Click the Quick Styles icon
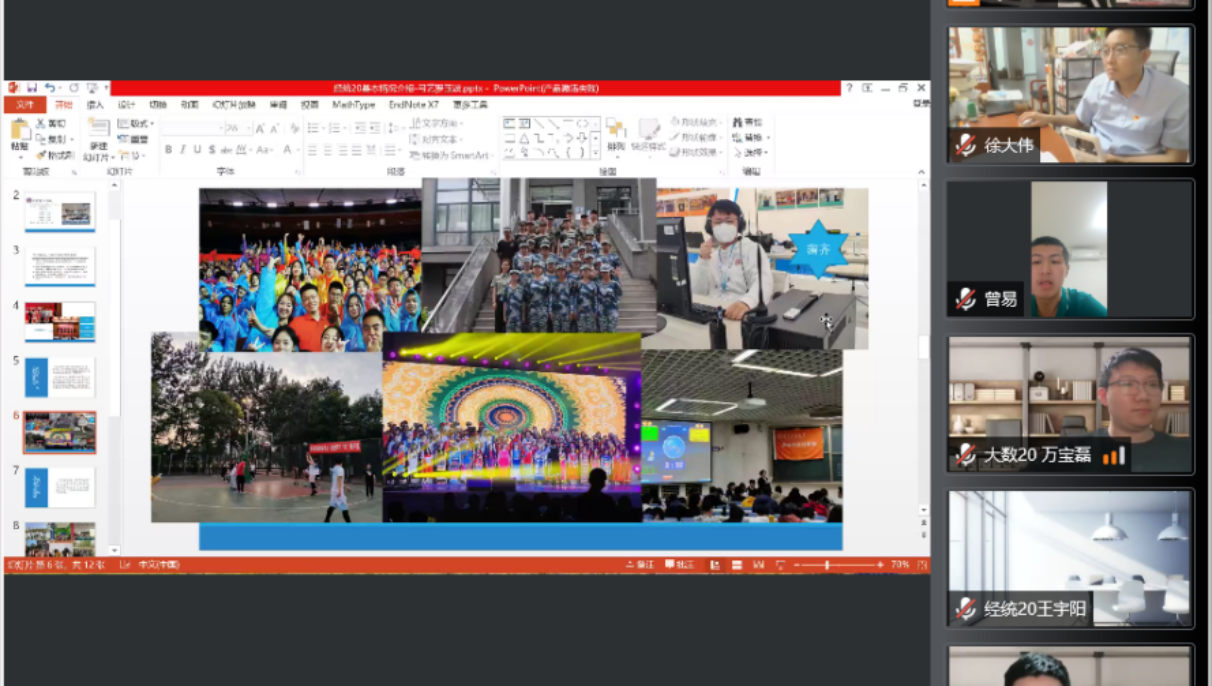 pos(649,134)
